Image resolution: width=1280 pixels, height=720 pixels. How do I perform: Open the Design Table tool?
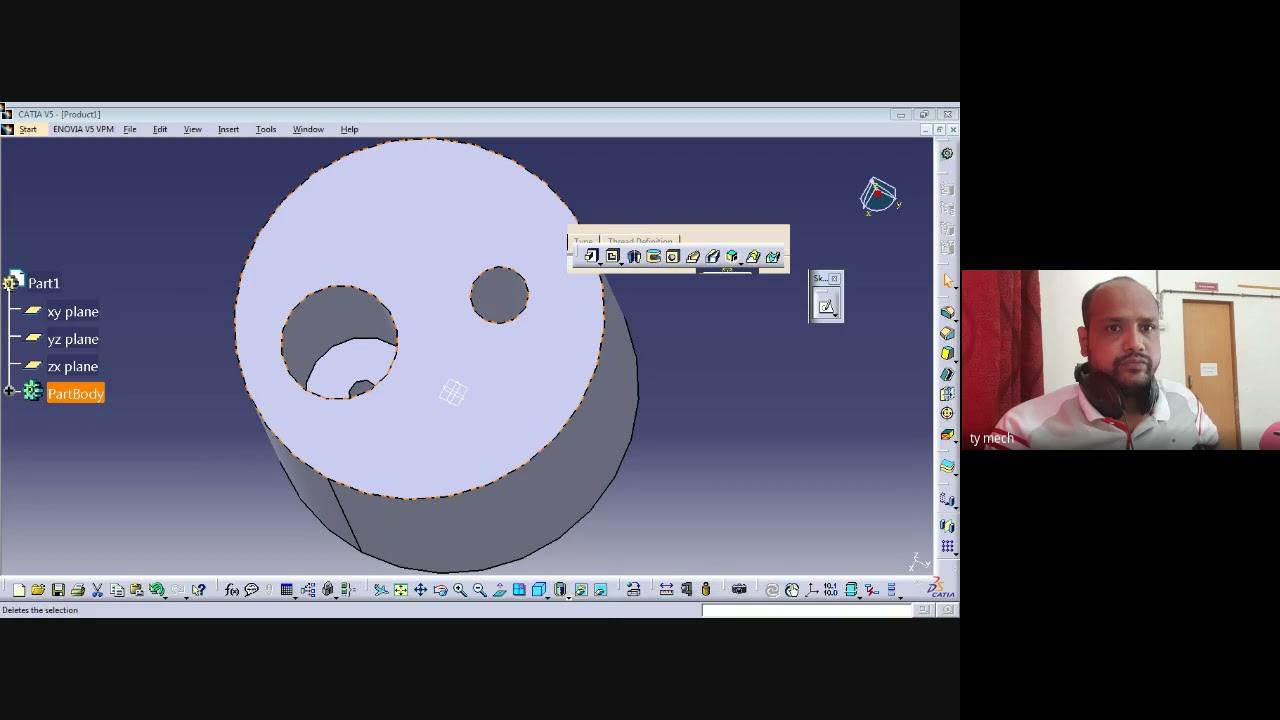[286, 590]
